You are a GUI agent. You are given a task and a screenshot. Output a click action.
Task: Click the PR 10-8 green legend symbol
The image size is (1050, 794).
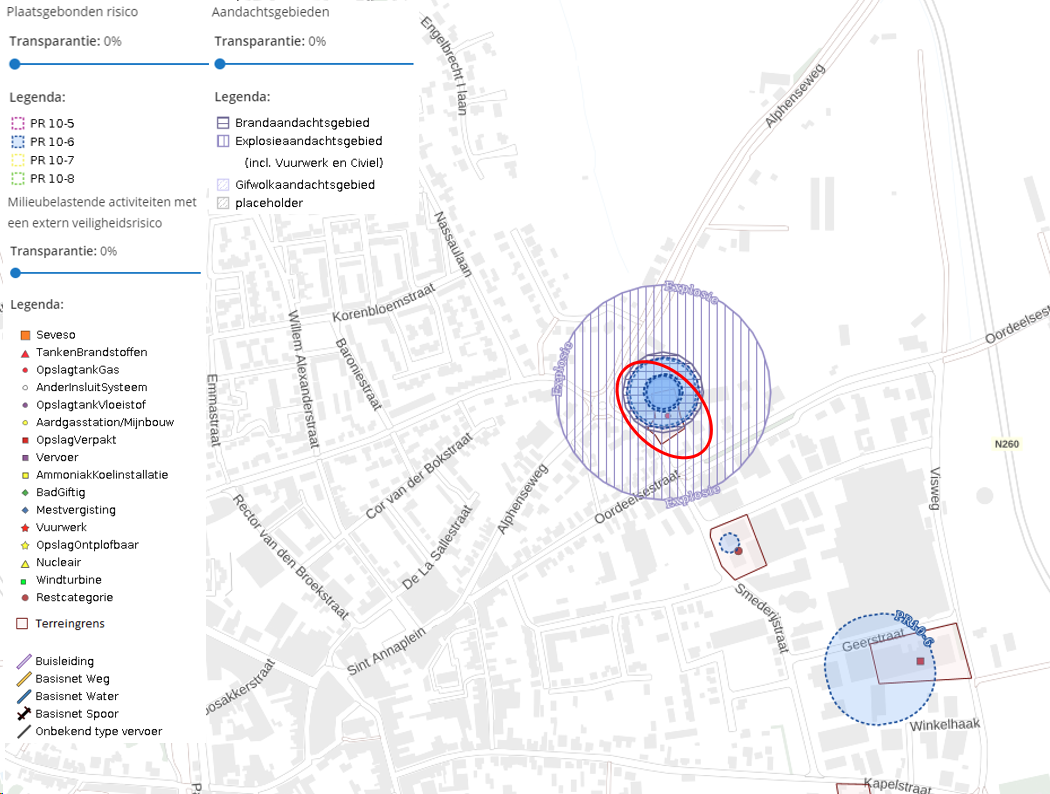click(x=18, y=178)
